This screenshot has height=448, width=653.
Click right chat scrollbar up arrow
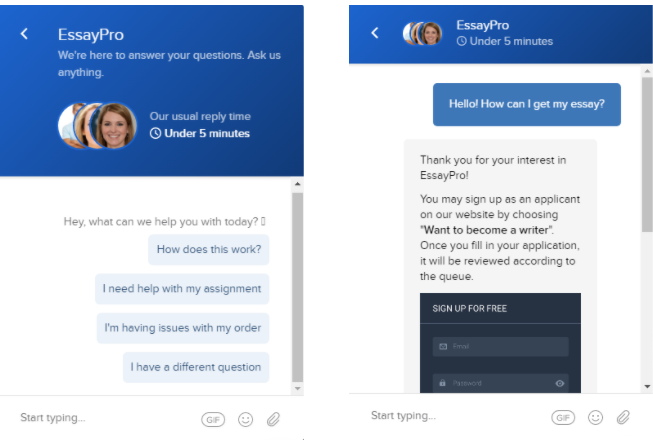coord(647,71)
